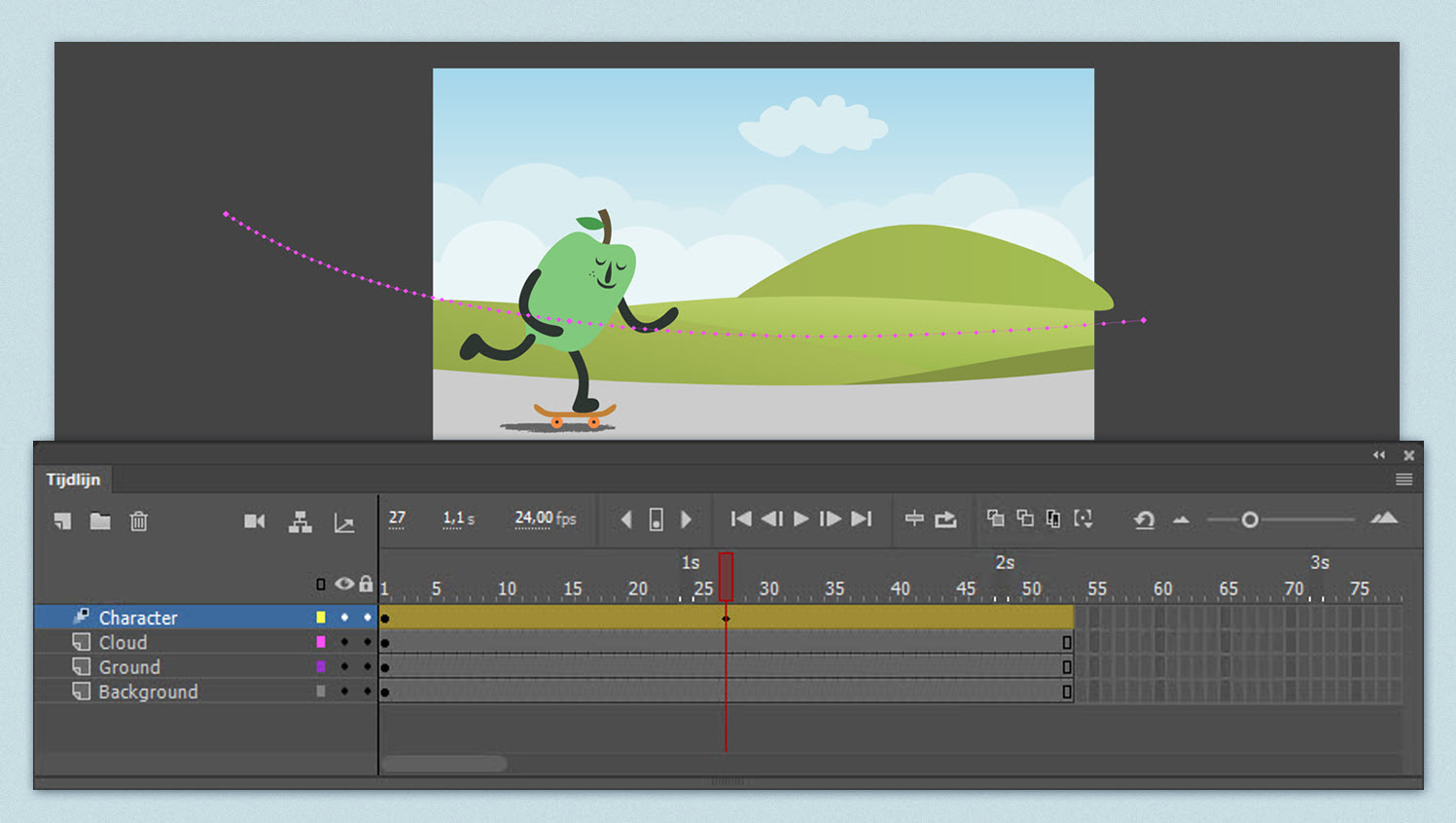Viewport: 1456px width, 823px height.
Task: Delete the selected layer with trash icon
Action: (139, 521)
